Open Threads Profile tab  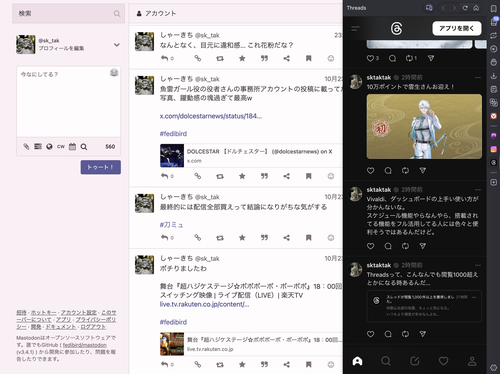[472, 361]
